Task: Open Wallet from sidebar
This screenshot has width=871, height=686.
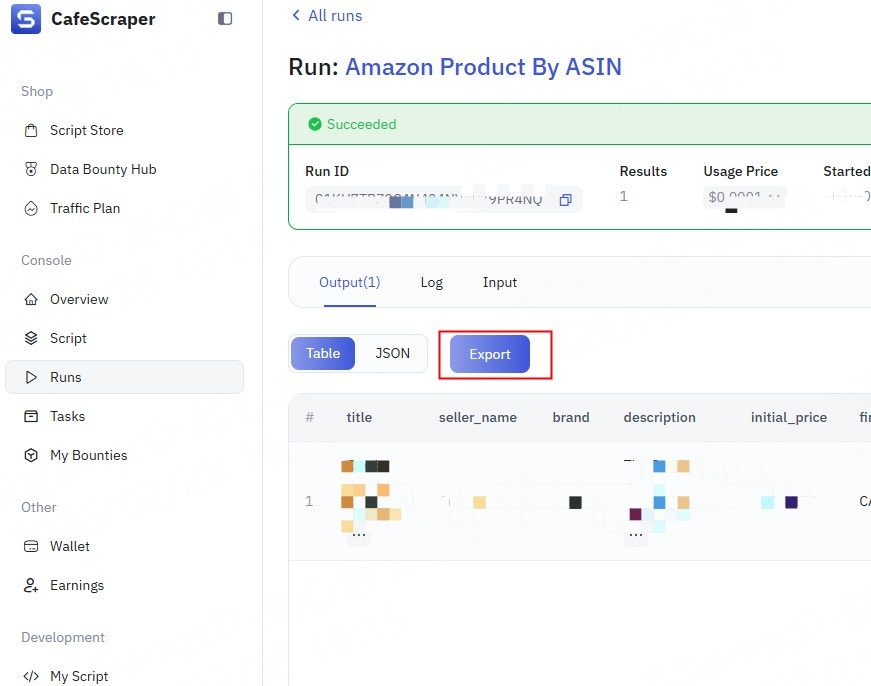Action: [69, 547]
